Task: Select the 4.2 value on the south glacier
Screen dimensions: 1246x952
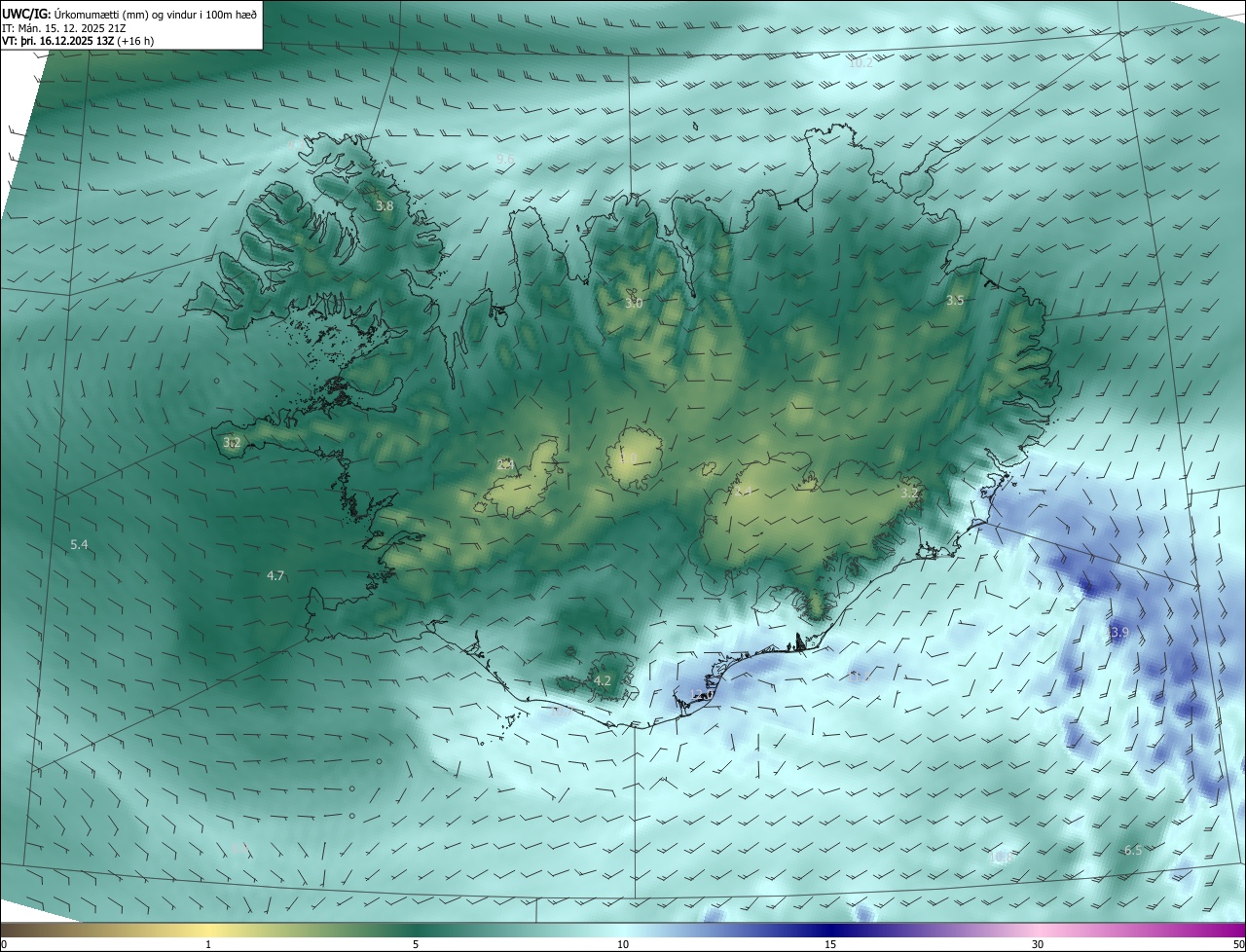Action: coord(603,680)
